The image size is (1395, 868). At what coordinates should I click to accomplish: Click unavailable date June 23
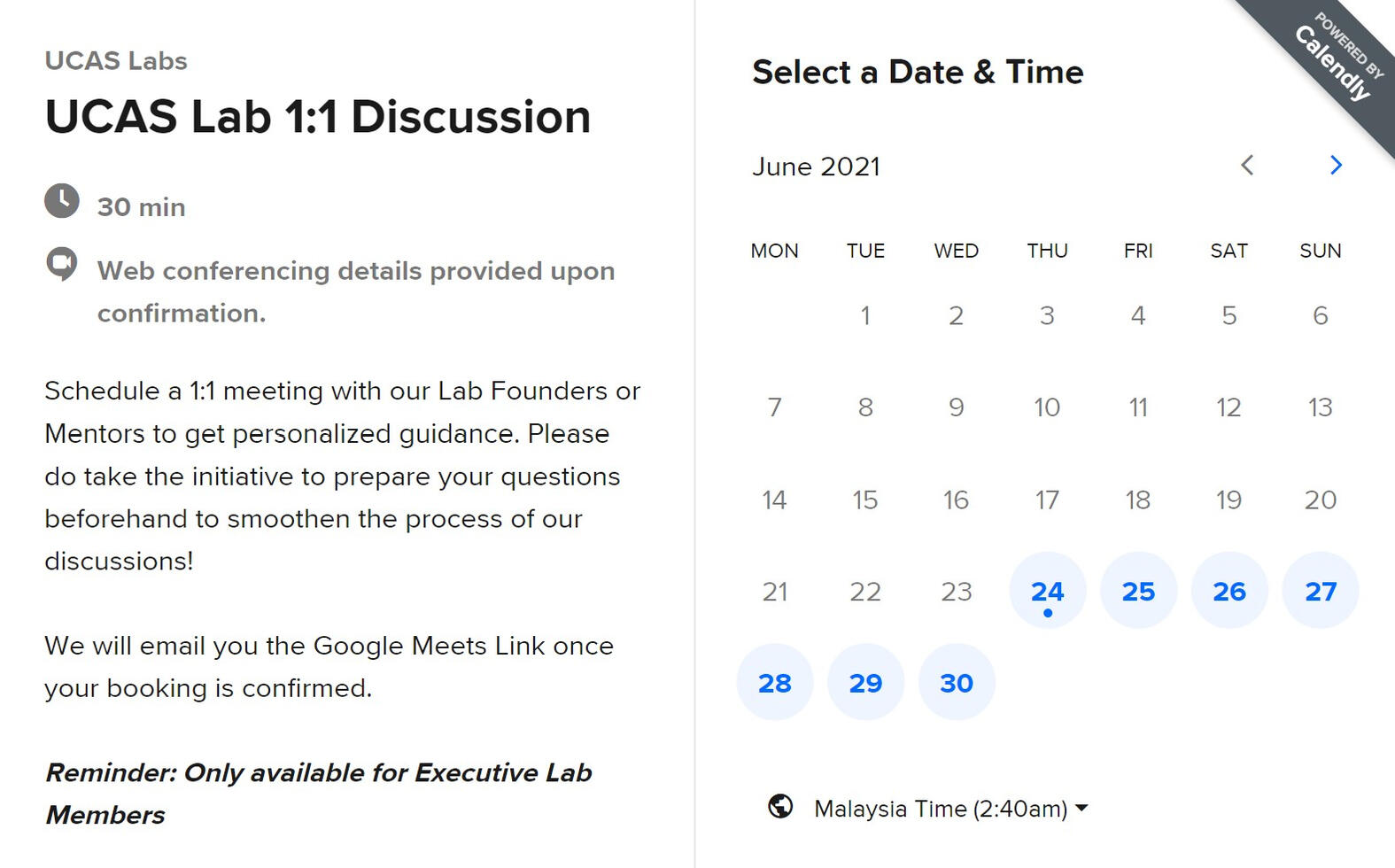point(957,591)
